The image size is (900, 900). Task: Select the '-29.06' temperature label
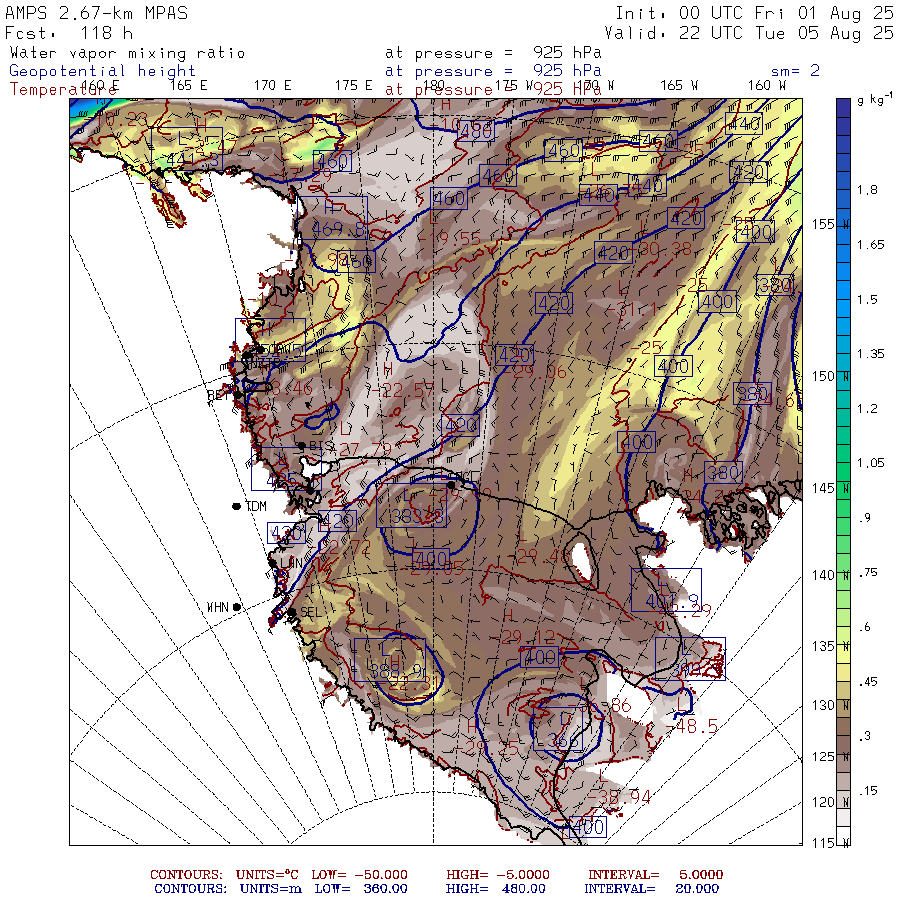[534, 372]
